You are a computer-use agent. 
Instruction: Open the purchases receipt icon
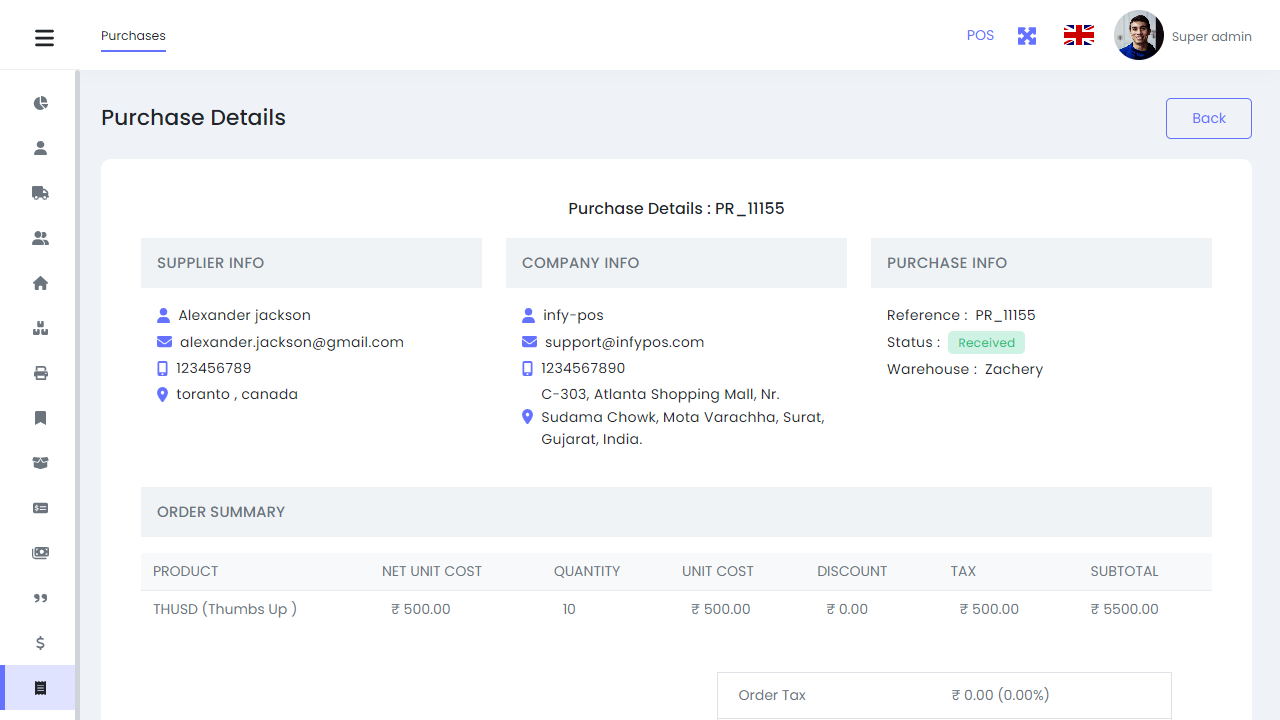[x=40, y=687]
